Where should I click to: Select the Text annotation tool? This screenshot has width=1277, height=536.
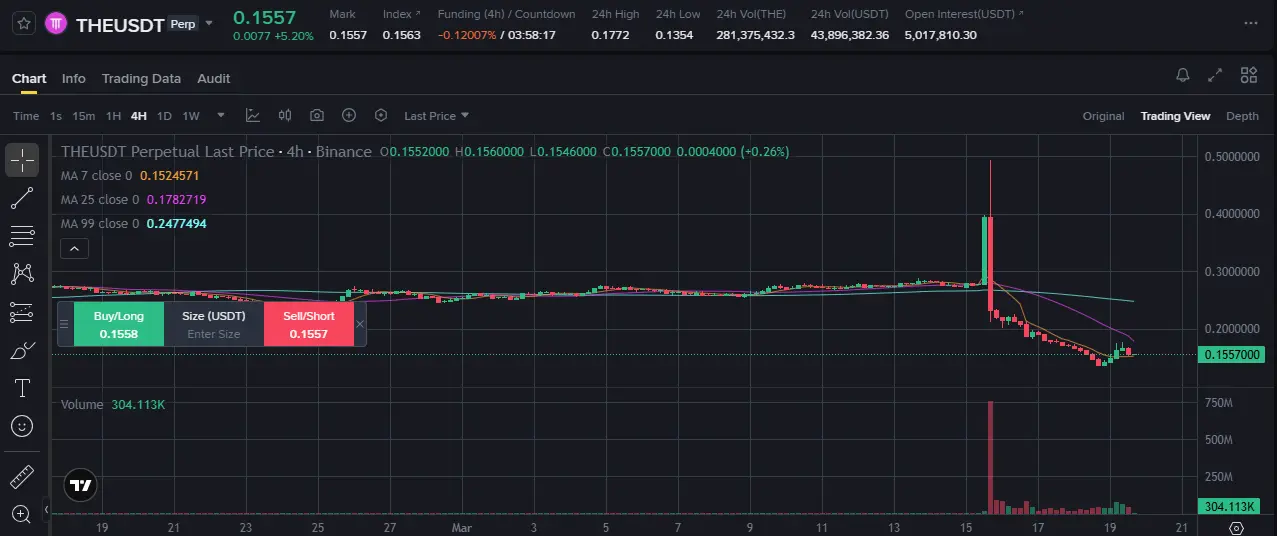(x=22, y=388)
